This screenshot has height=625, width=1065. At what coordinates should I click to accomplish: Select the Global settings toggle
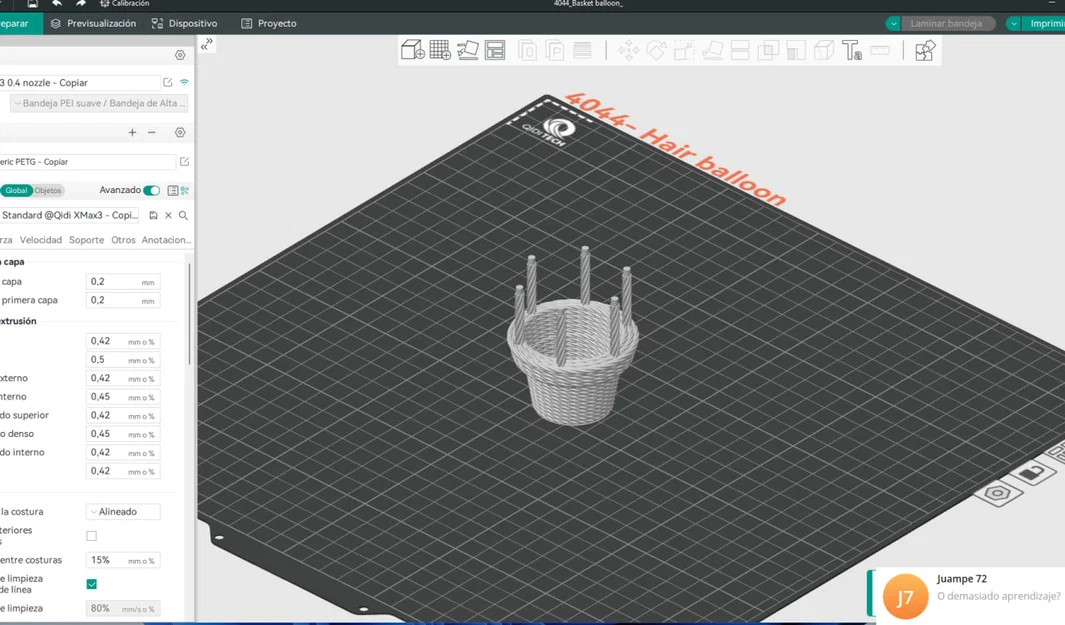(x=16, y=190)
